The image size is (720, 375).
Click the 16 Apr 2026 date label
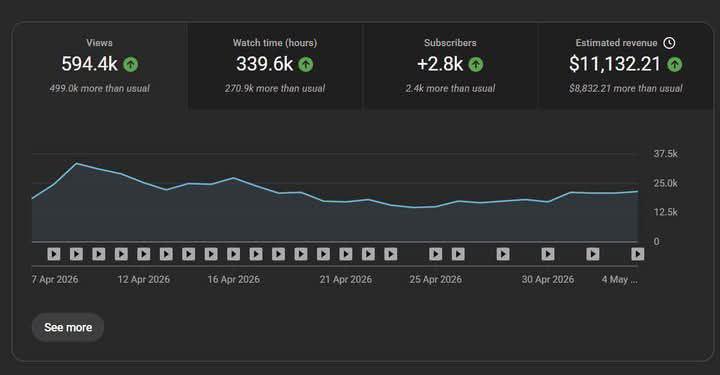pos(233,279)
